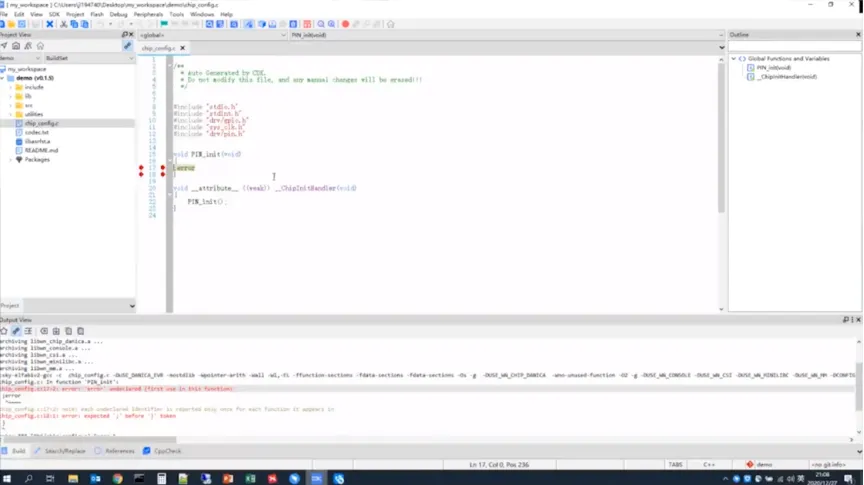
Task: Switch to the References output tab
Action: 115,451
